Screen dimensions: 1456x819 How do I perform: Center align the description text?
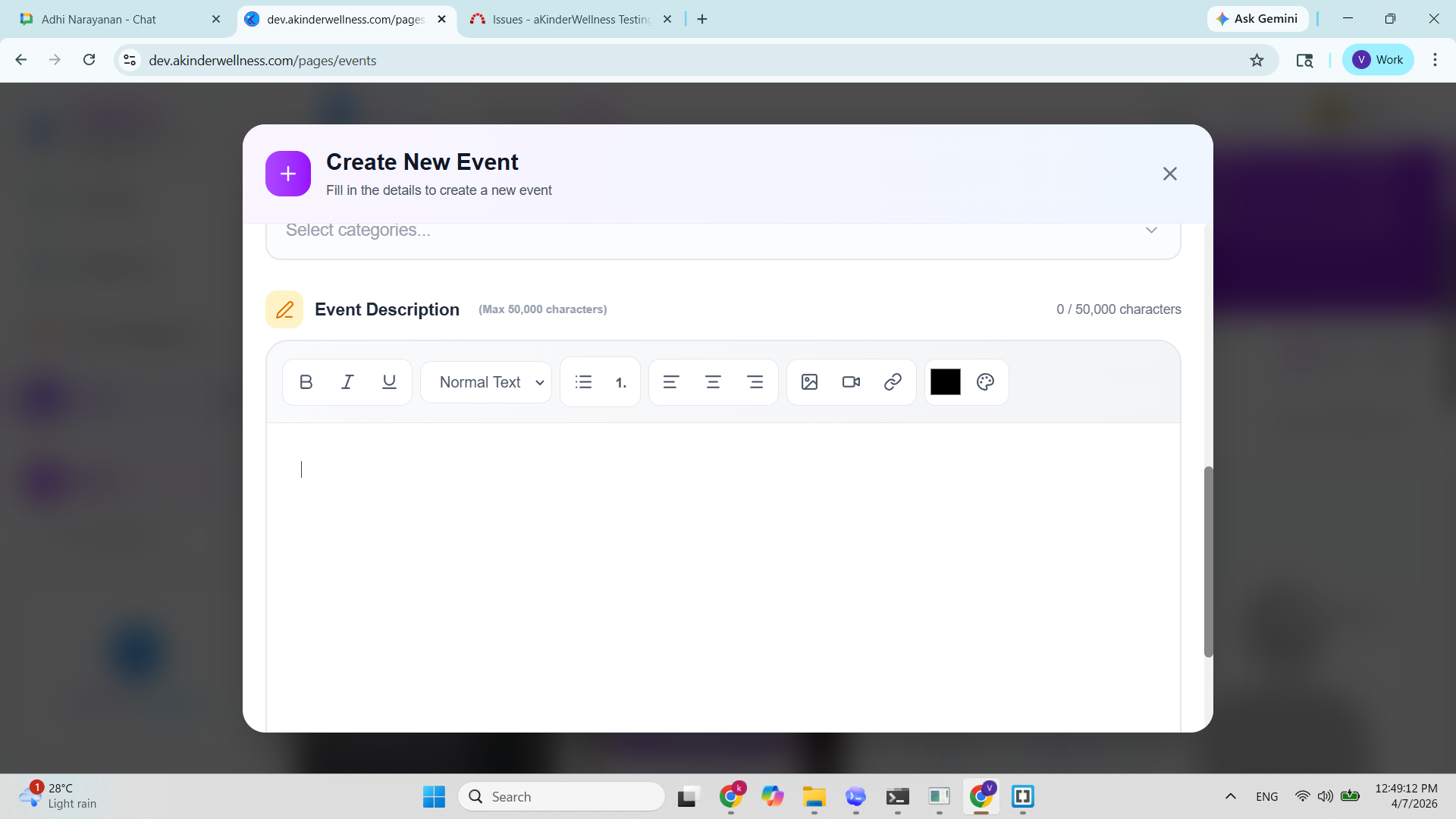coord(713,382)
